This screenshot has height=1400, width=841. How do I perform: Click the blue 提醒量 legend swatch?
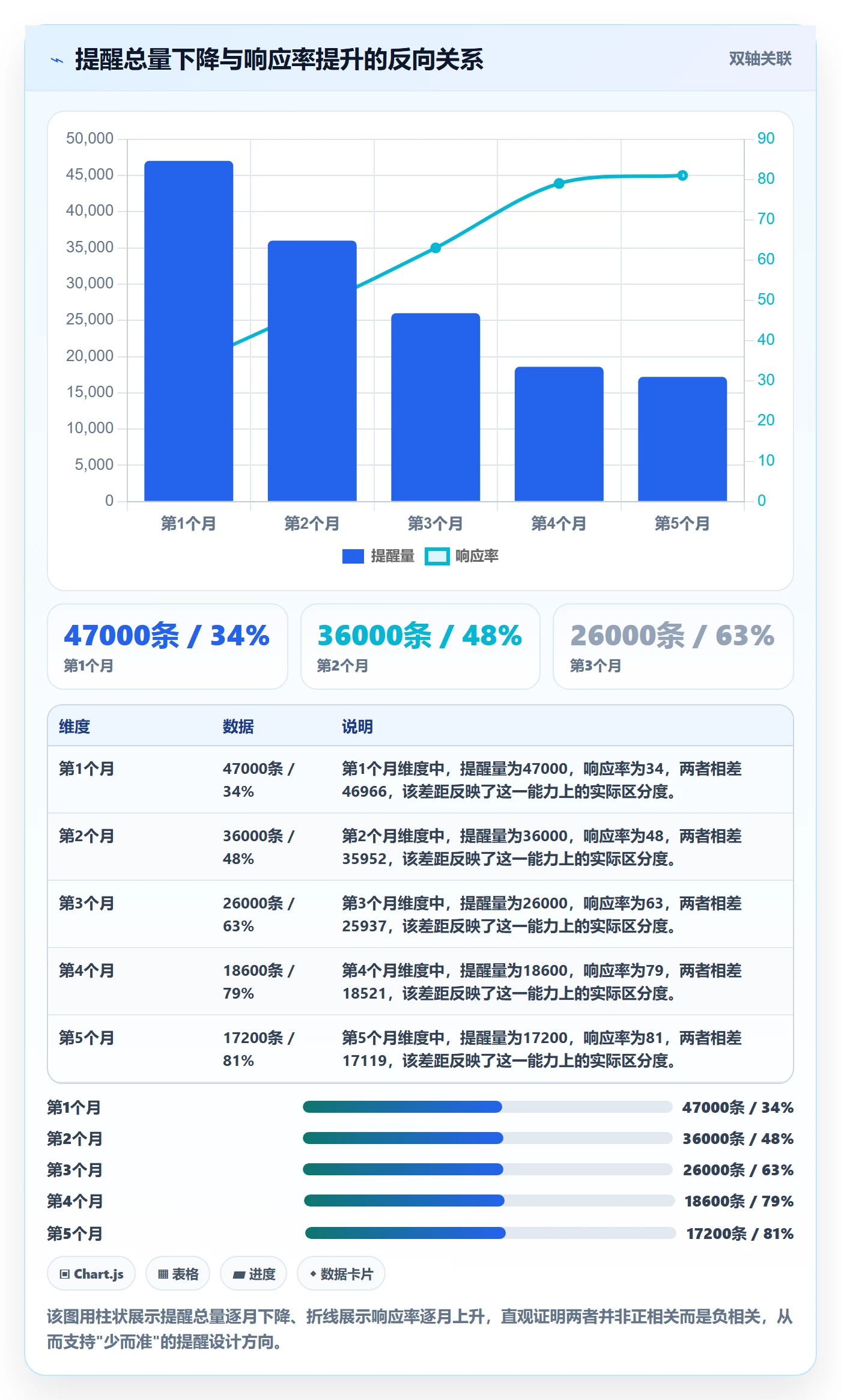pyautogui.click(x=353, y=556)
